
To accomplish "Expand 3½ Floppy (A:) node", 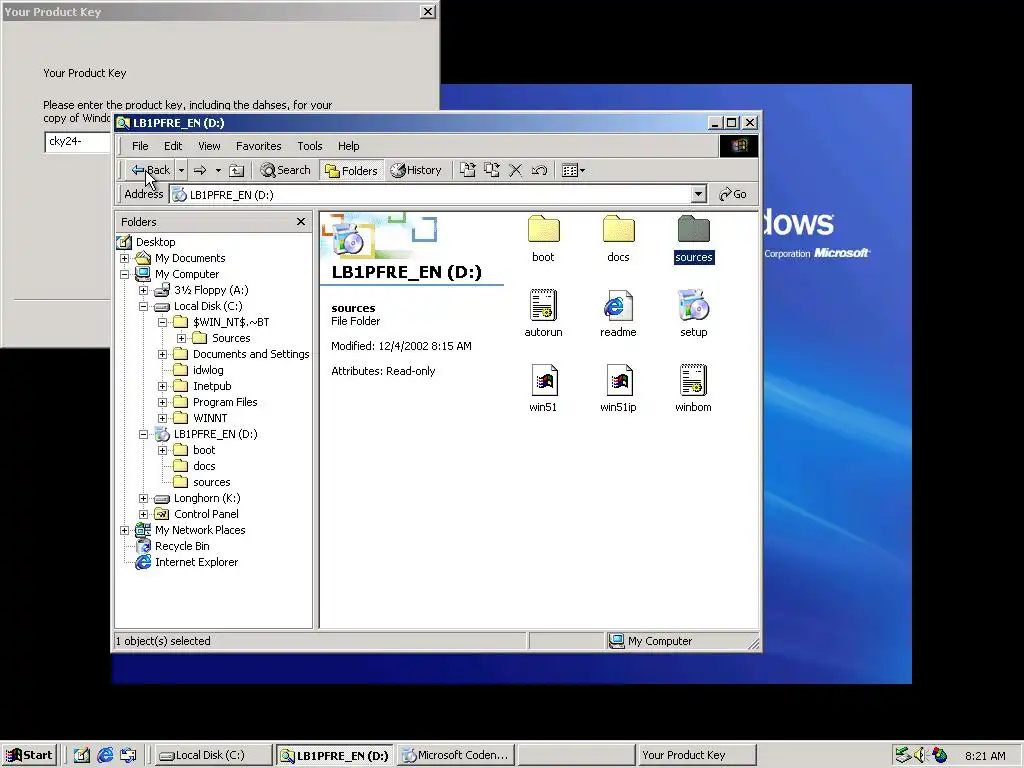I will [144, 291].
